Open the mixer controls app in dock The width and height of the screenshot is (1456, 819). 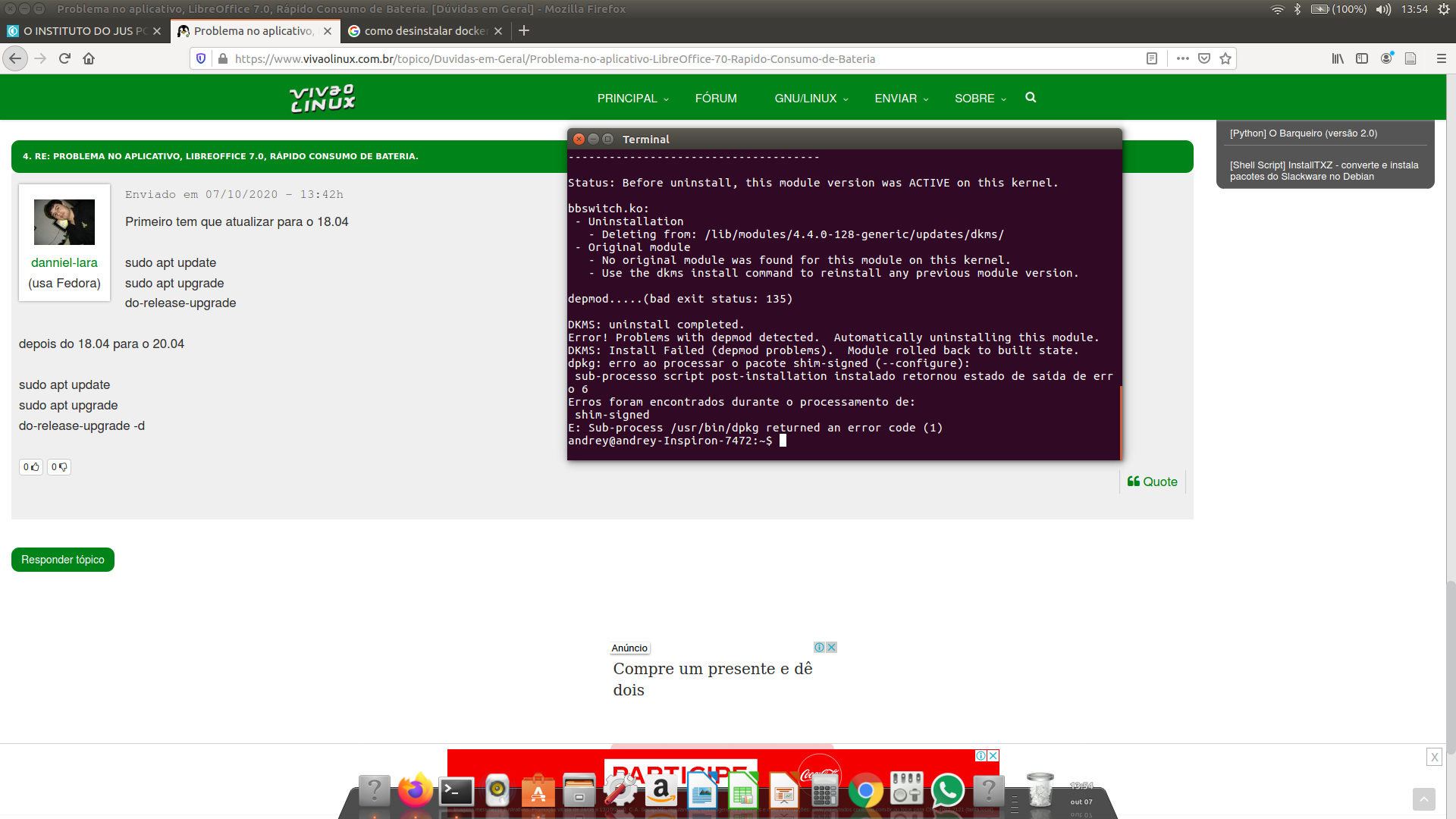[x=907, y=789]
